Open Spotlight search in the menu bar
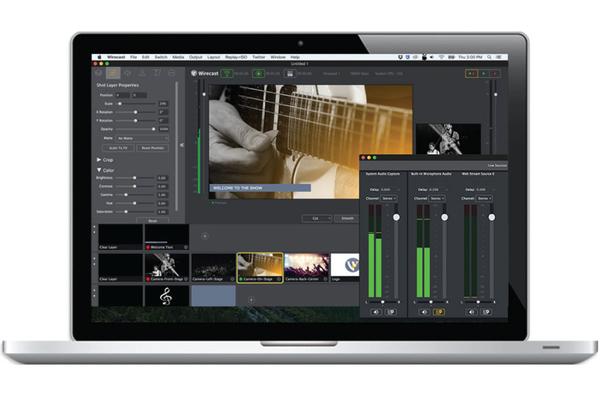This screenshot has height=400, width=600. (489, 57)
